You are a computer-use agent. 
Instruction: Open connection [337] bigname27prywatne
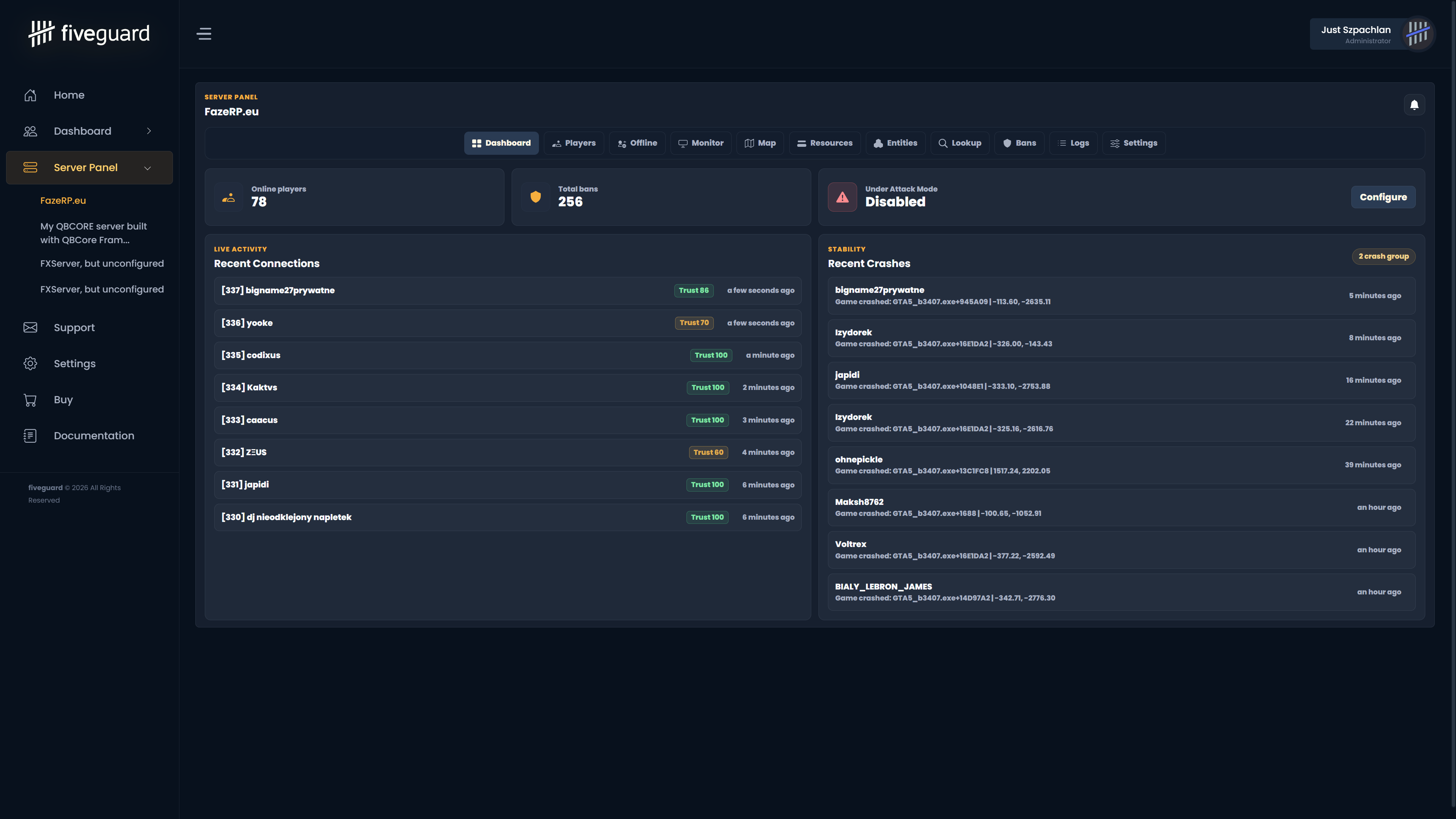507,291
